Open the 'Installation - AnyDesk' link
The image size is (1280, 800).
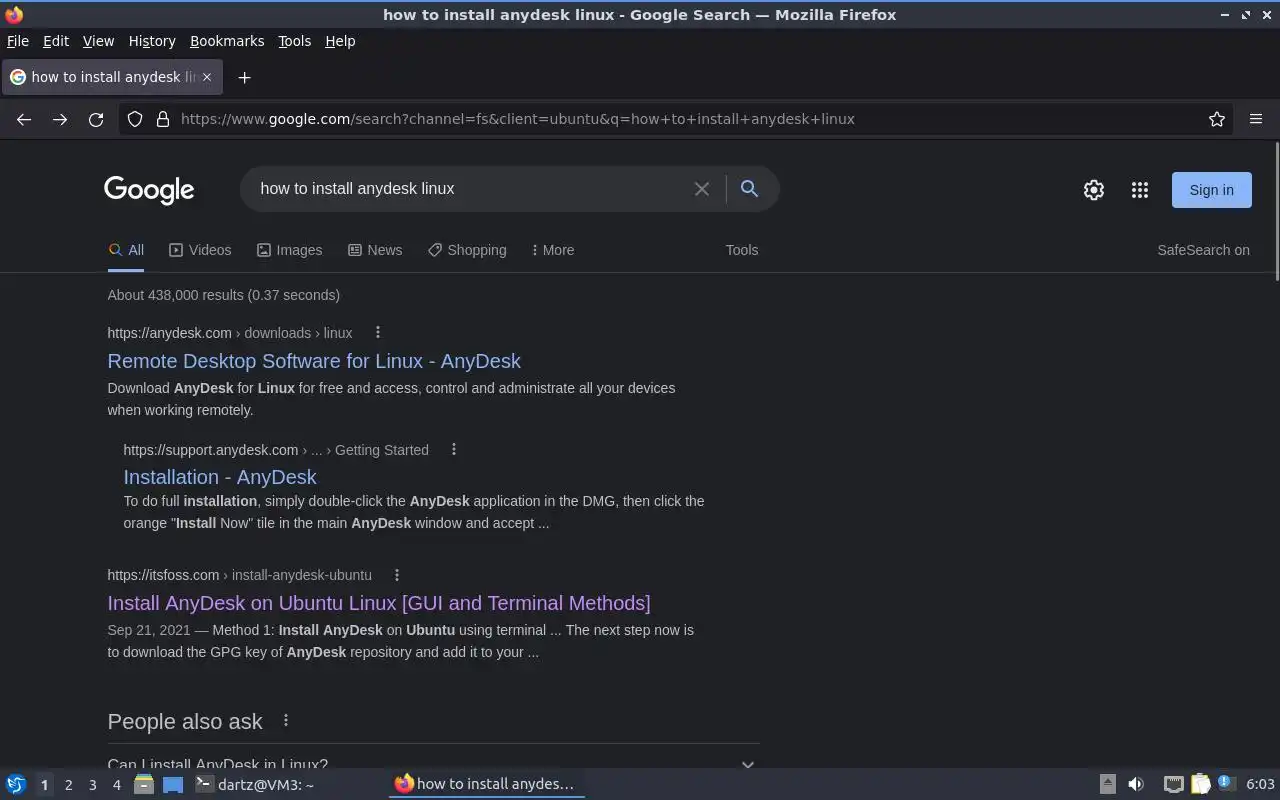(x=220, y=477)
